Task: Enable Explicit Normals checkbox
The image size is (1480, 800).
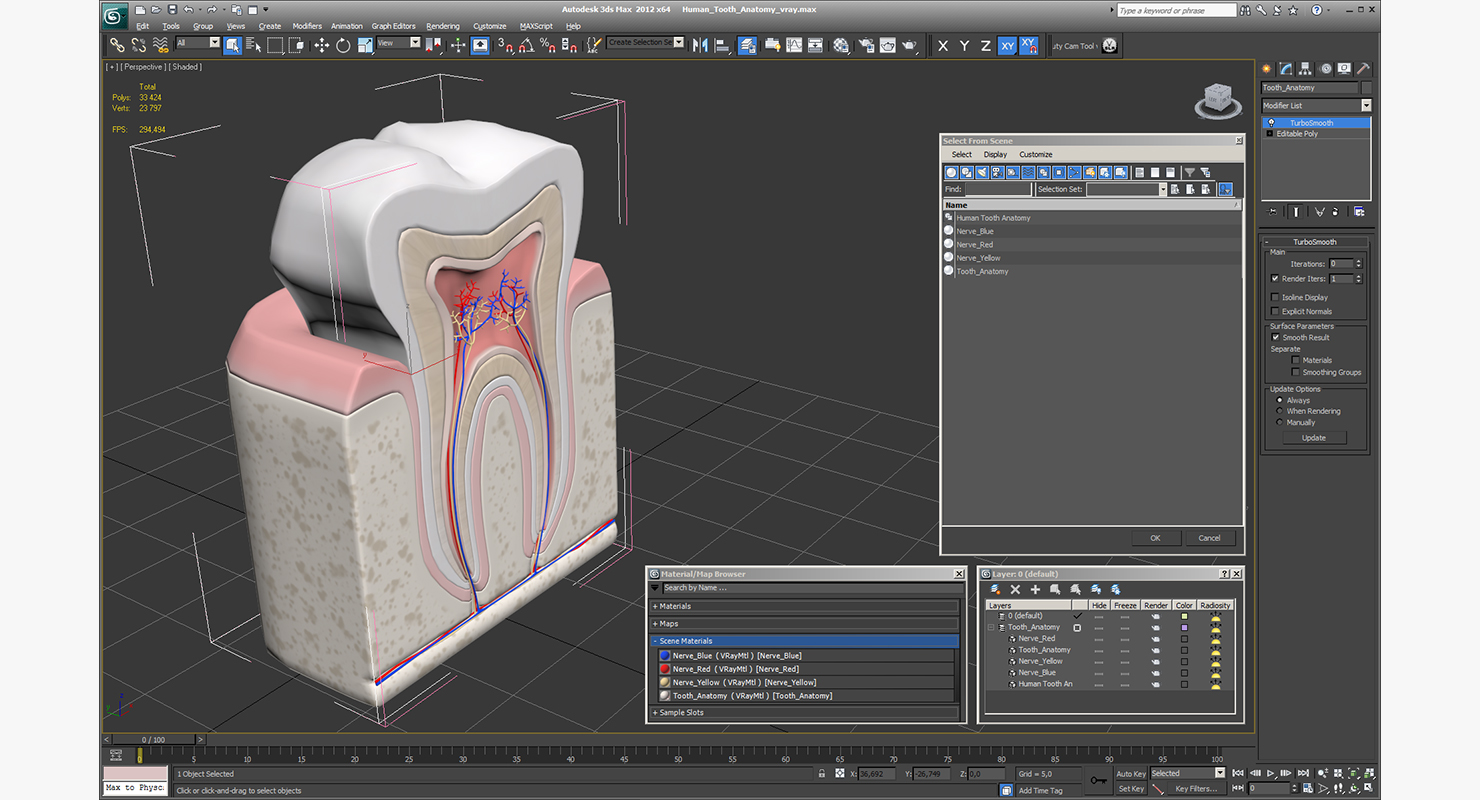Action: click(1274, 311)
